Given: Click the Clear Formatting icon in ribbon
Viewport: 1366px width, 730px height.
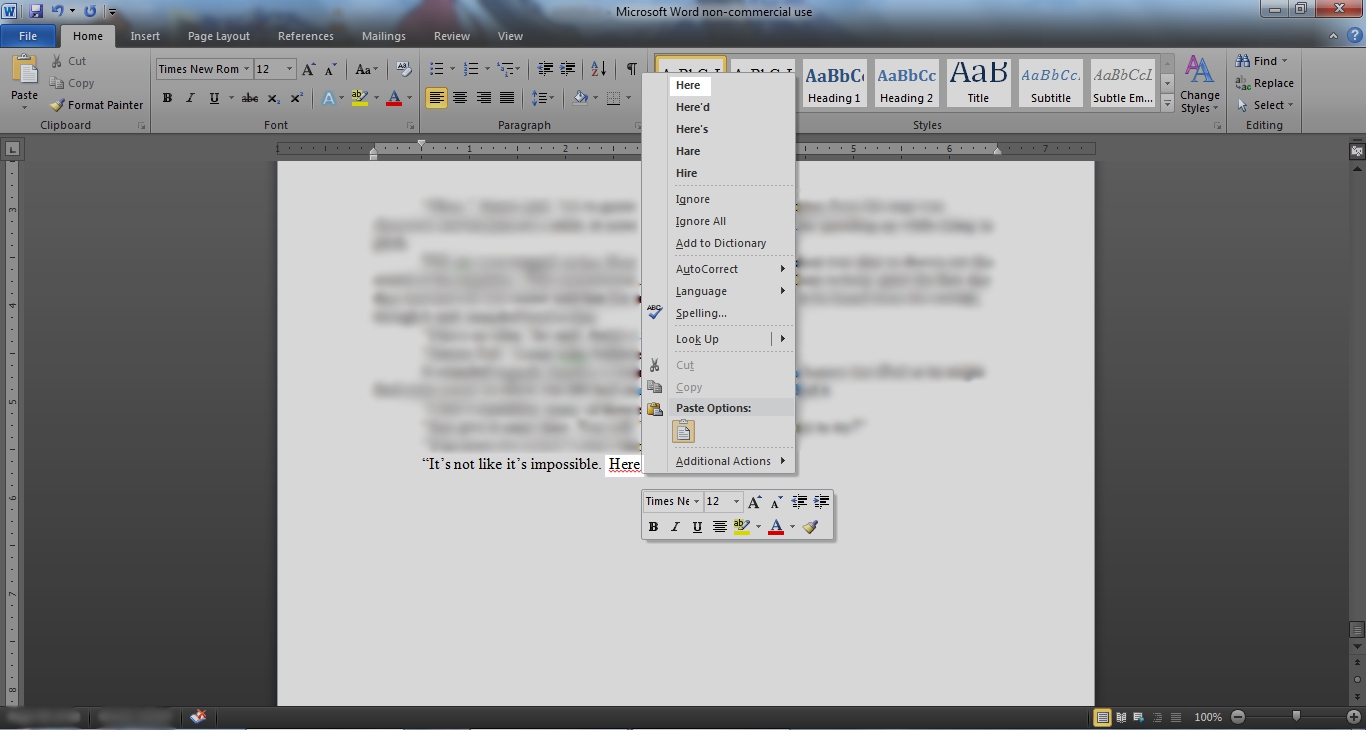Looking at the screenshot, I should pos(404,69).
